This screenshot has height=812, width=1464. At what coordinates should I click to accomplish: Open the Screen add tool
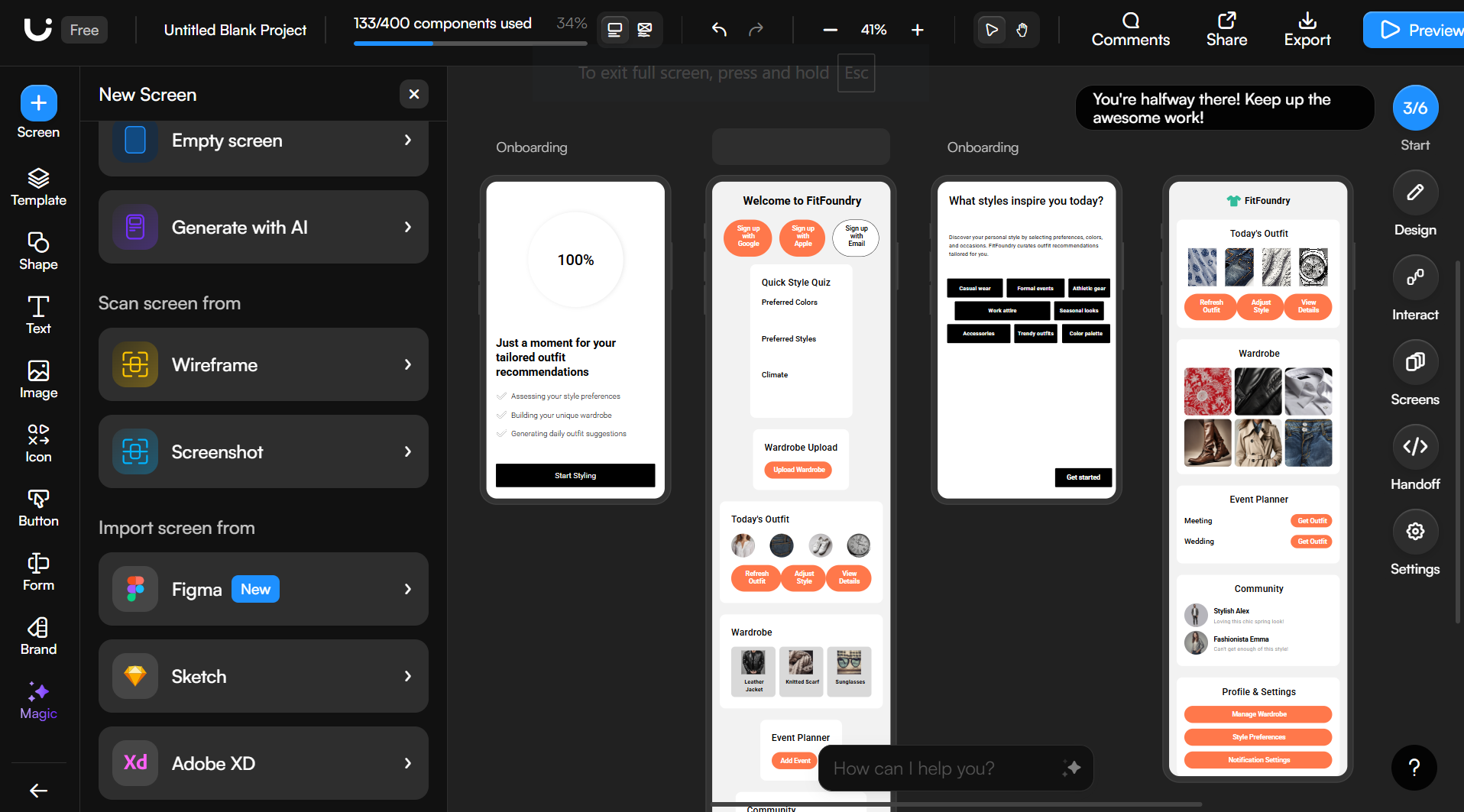click(38, 112)
